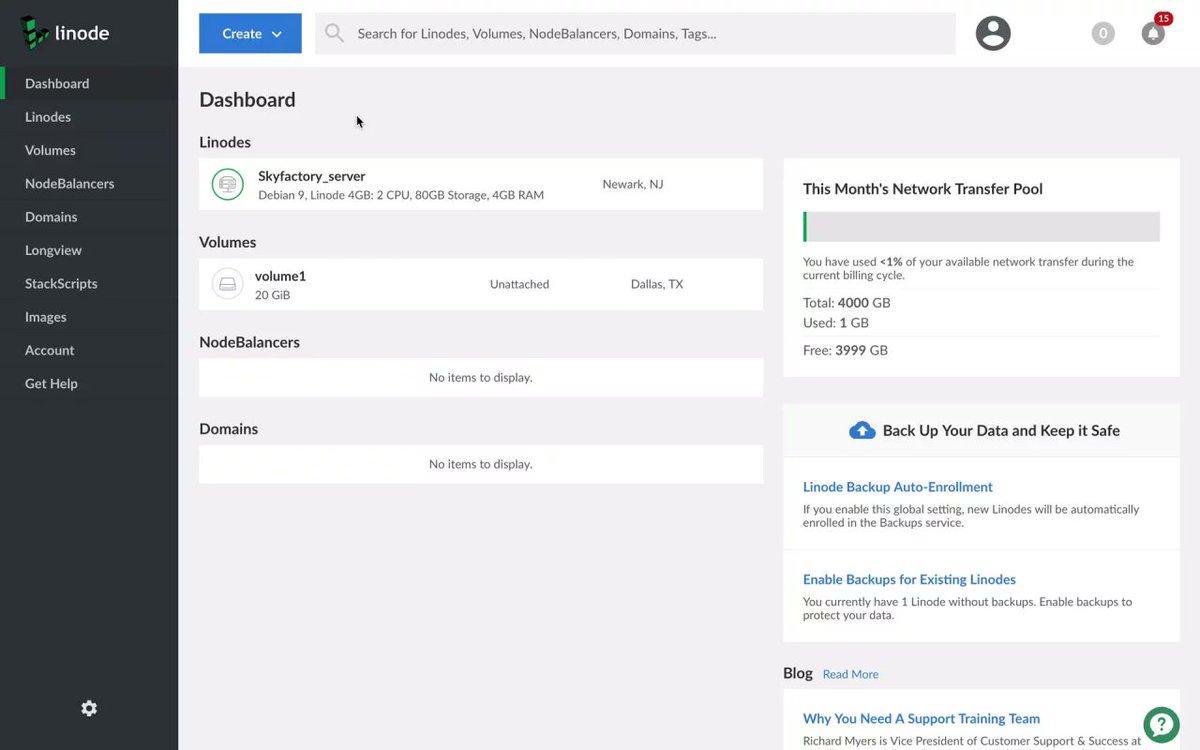Open Linode Backup Auto-Enrollment link
This screenshot has width=1200, height=750.
(898, 487)
